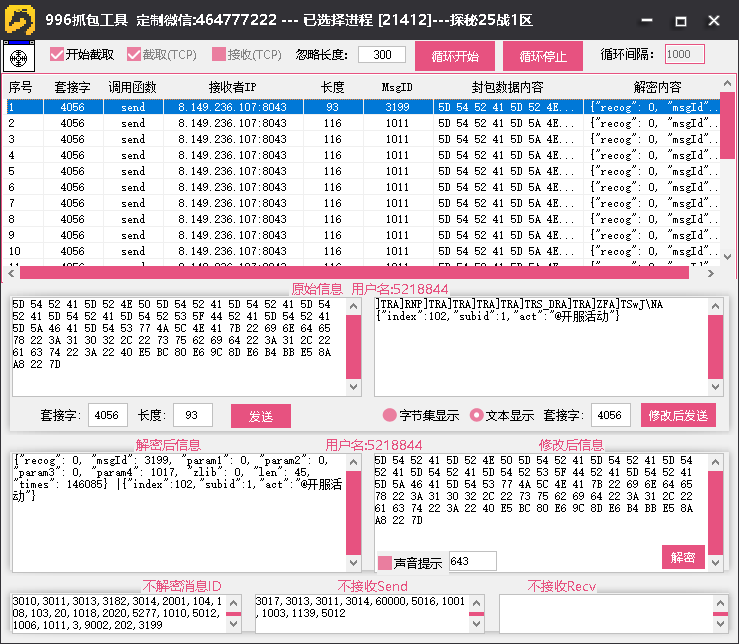Click the 解密 button

point(683,557)
